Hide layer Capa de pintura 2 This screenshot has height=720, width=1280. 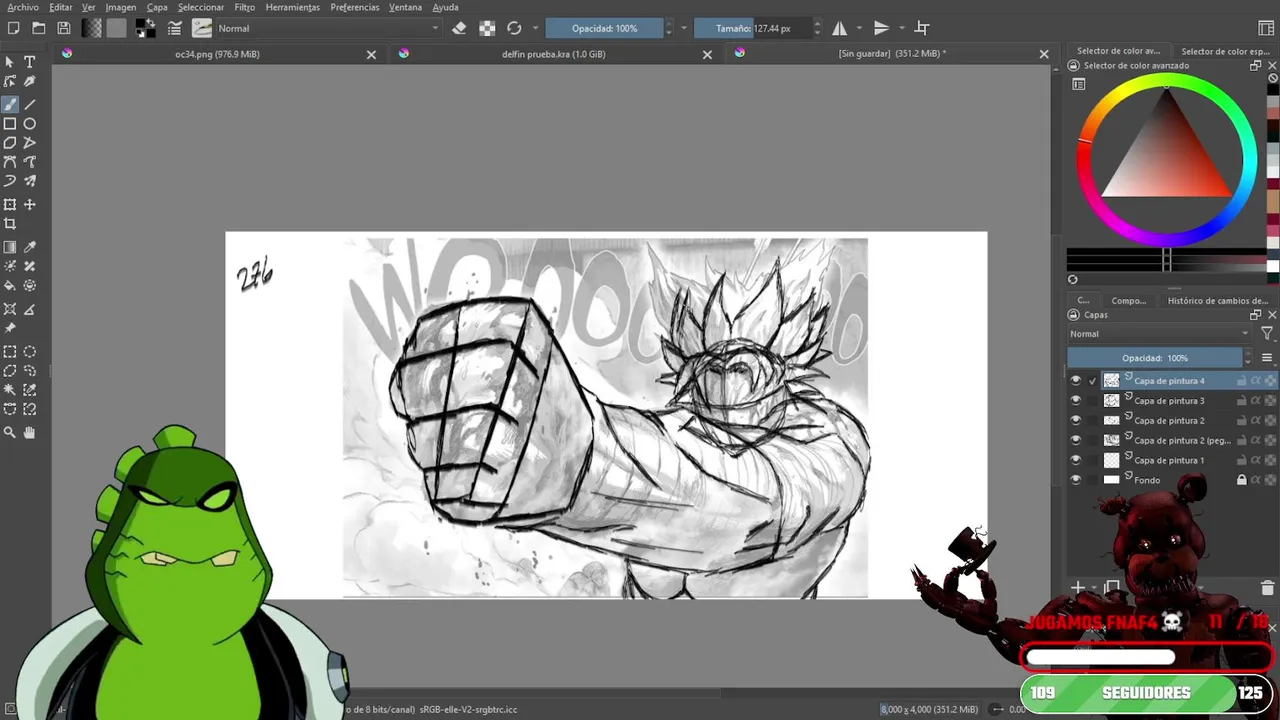point(1076,420)
